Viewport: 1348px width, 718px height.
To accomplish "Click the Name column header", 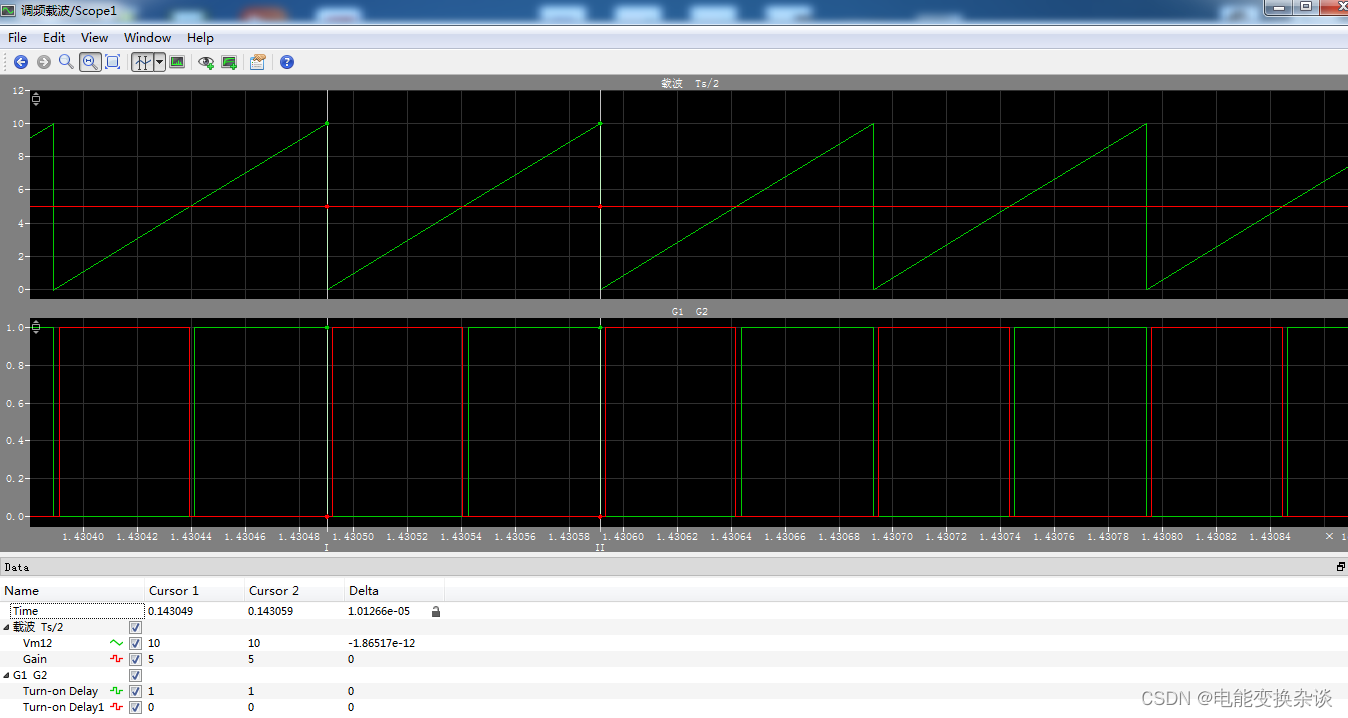I will point(72,590).
